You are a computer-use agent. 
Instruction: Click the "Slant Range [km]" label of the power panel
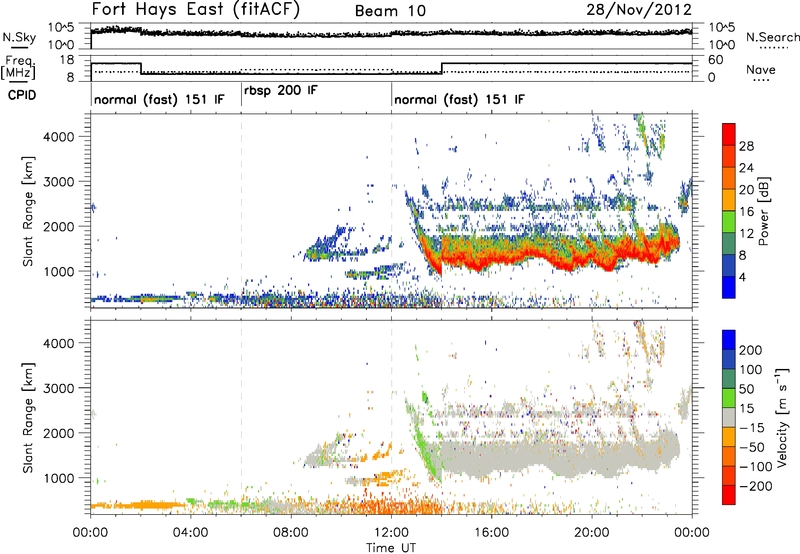coord(28,211)
